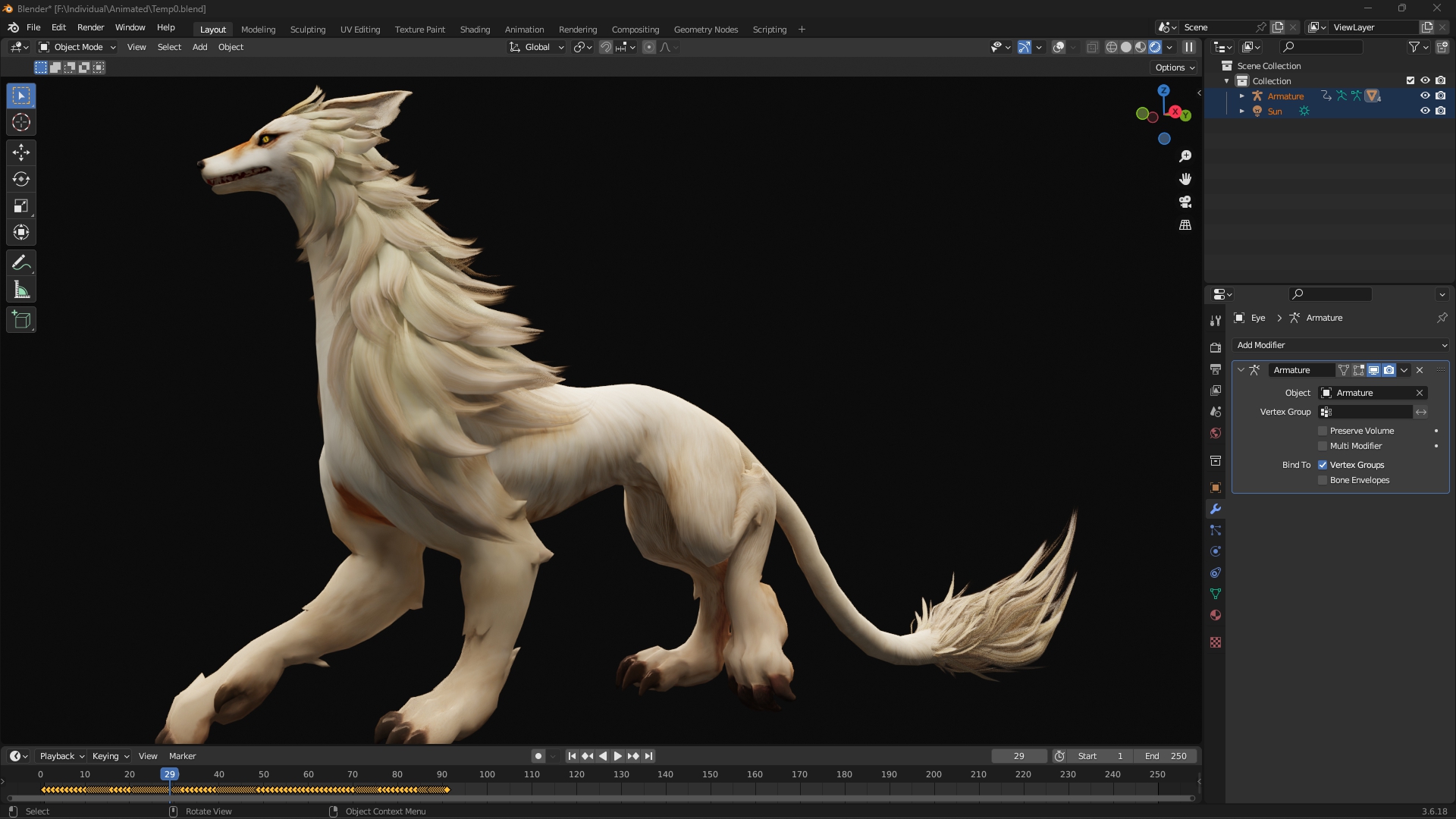This screenshot has height=819, width=1456.
Task: Open the Add Modifier dropdown
Action: pos(1340,345)
